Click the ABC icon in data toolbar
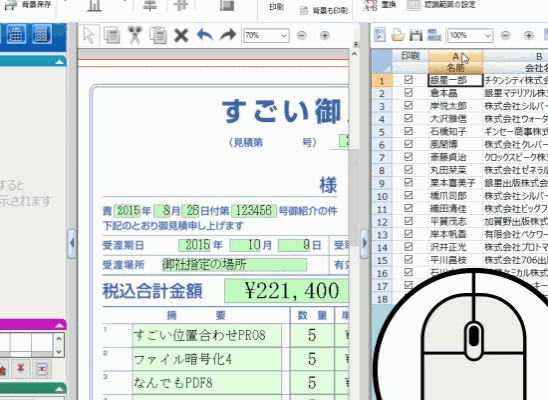Viewport: 548px width, 400px height. tap(434, 35)
